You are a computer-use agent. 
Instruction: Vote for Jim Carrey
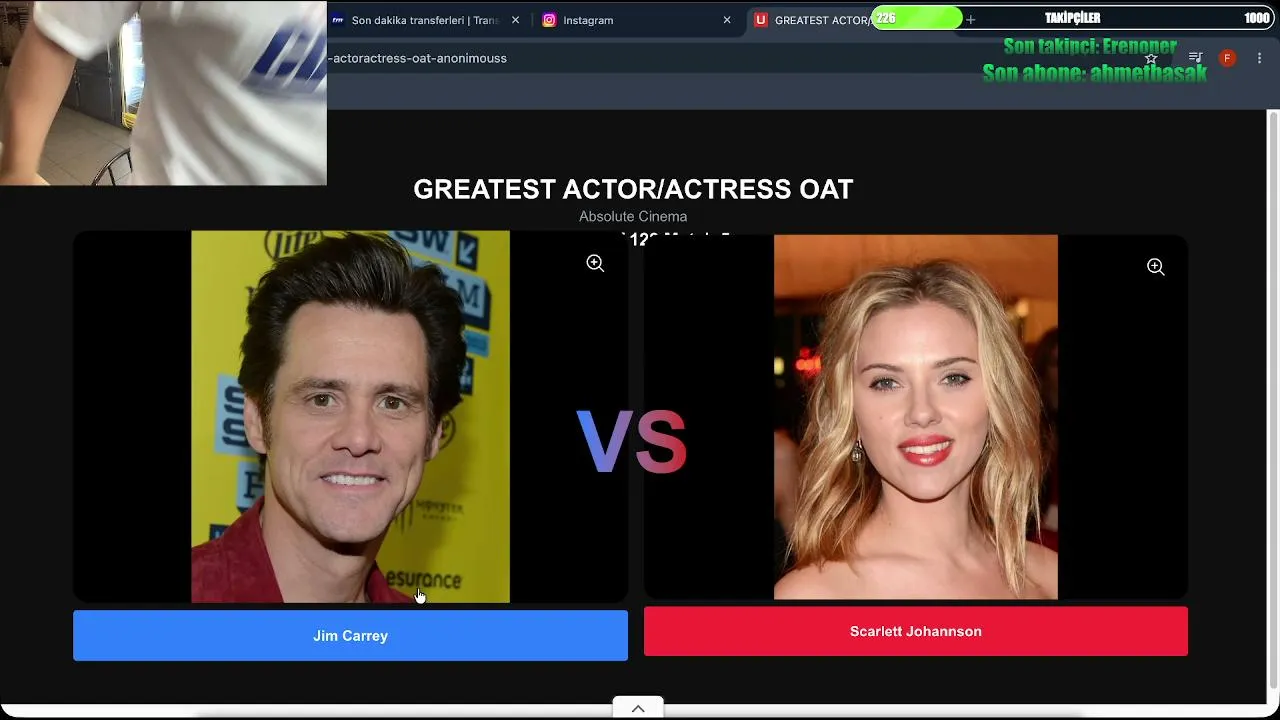point(350,636)
